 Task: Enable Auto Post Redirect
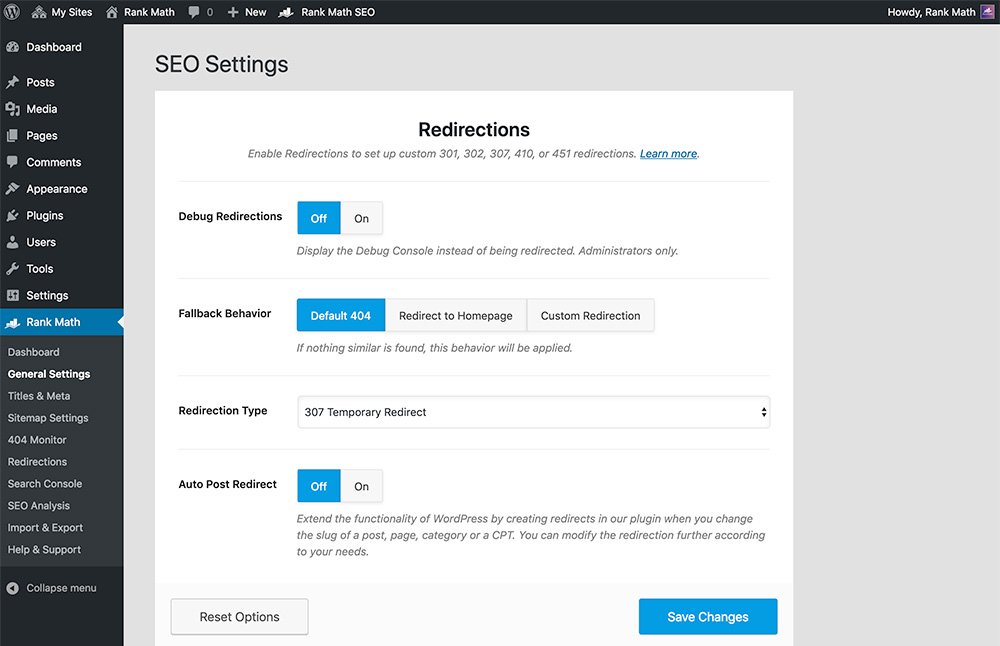[361, 485]
